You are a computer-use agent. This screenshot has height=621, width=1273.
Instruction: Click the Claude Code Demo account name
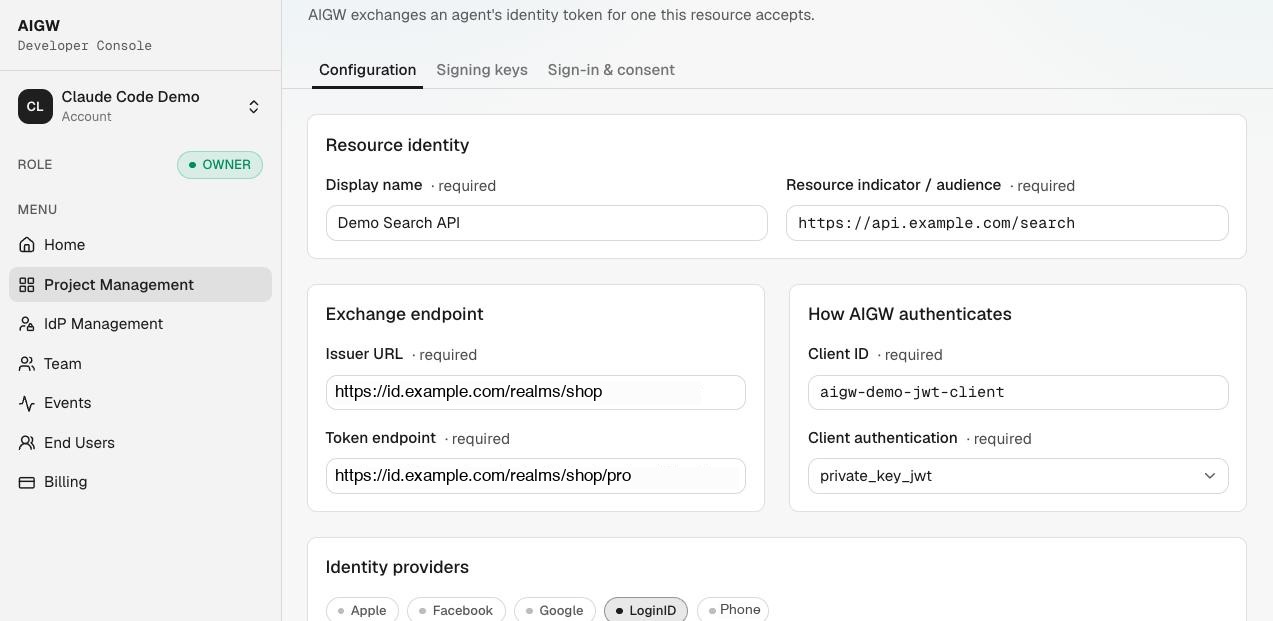[130, 97]
